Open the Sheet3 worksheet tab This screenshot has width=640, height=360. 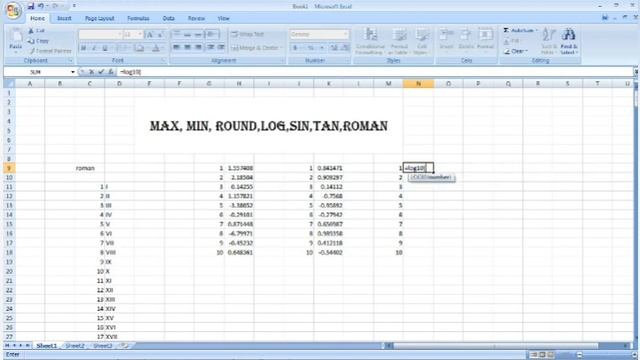tap(102, 346)
